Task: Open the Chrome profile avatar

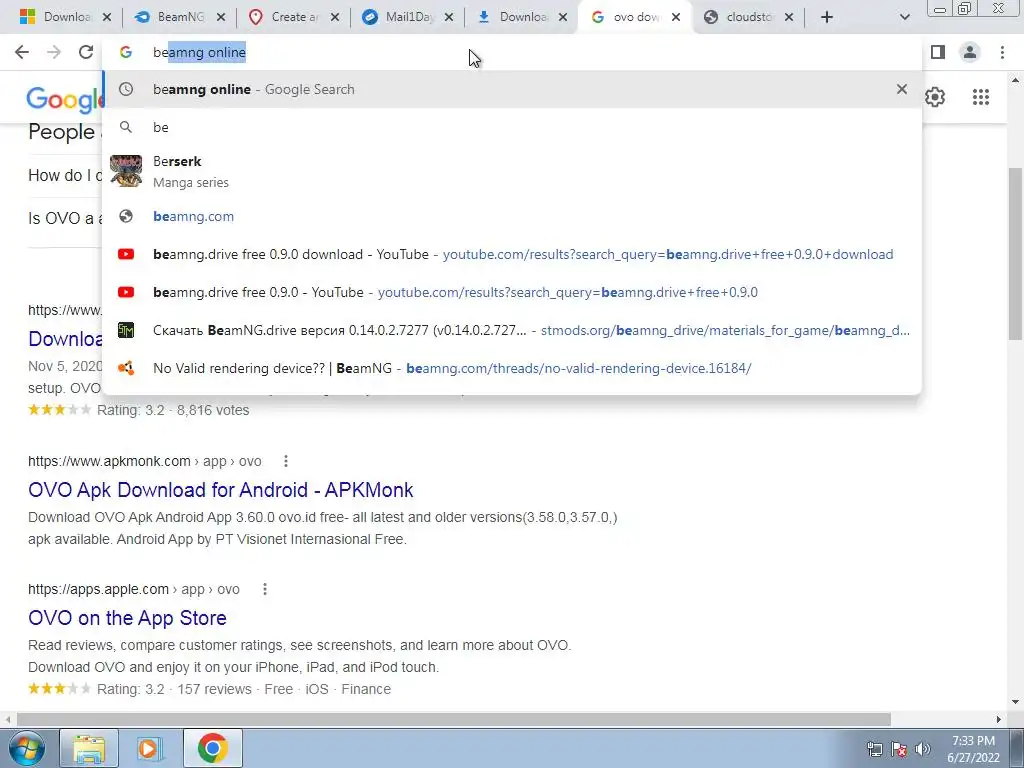Action: tap(970, 52)
